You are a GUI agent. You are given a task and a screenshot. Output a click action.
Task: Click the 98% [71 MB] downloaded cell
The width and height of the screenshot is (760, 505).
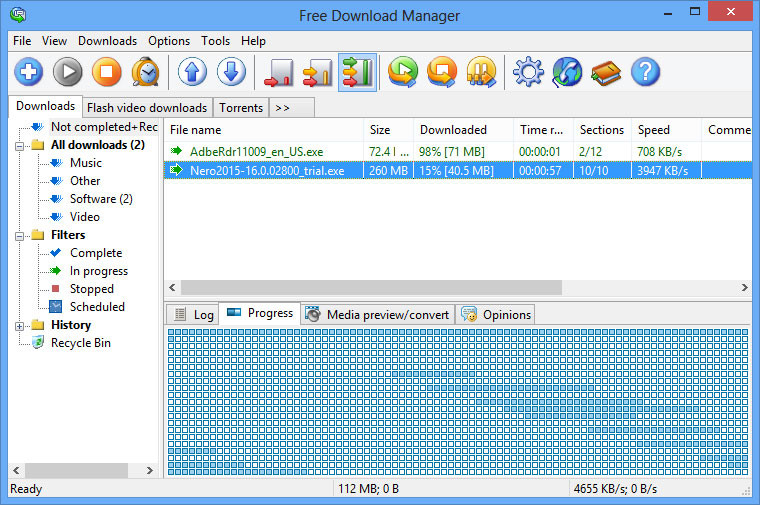(x=463, y=152)
